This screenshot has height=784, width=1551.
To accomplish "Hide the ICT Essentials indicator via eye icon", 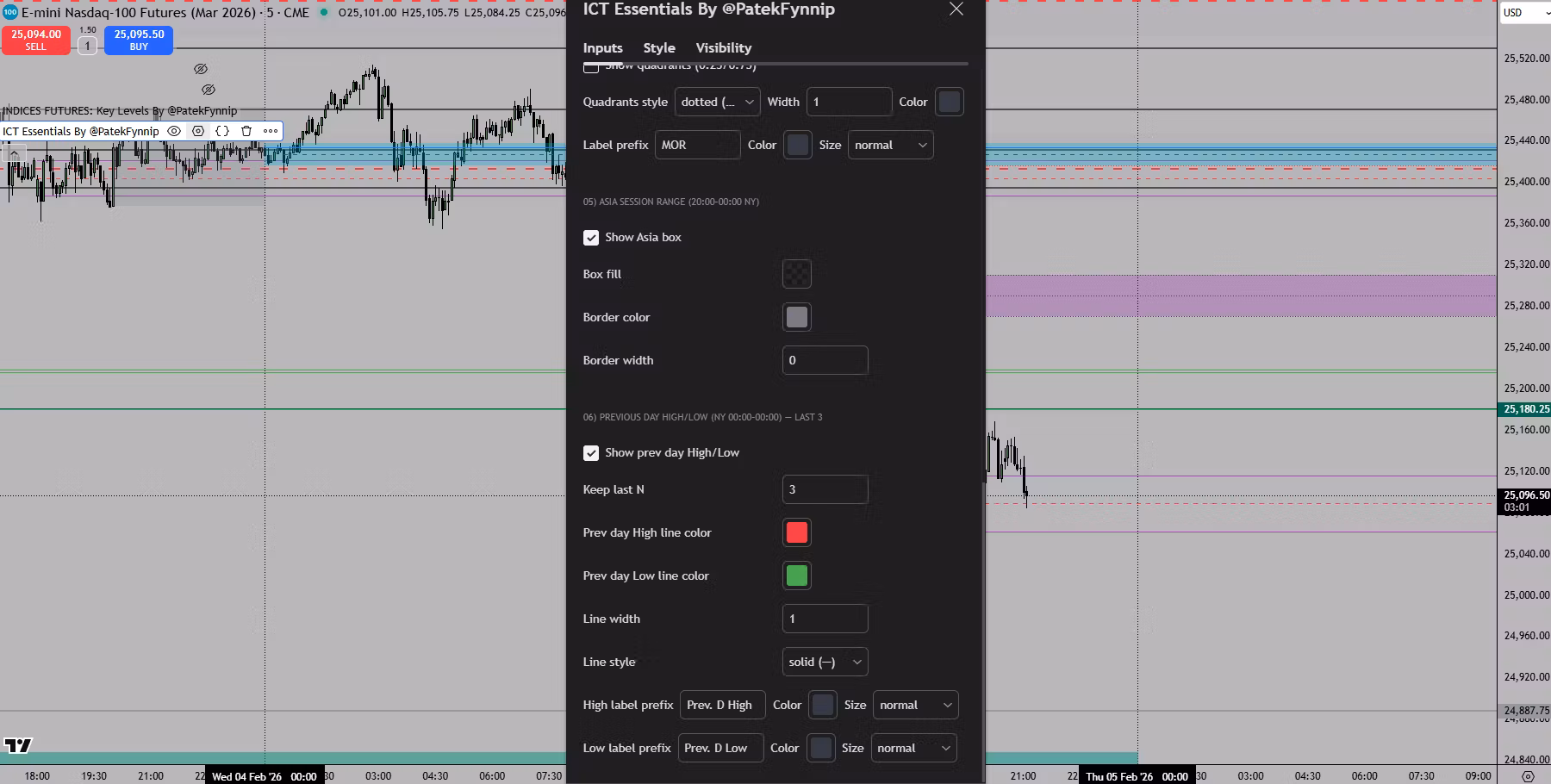I will pyautogui.click(x=174, y=131).
